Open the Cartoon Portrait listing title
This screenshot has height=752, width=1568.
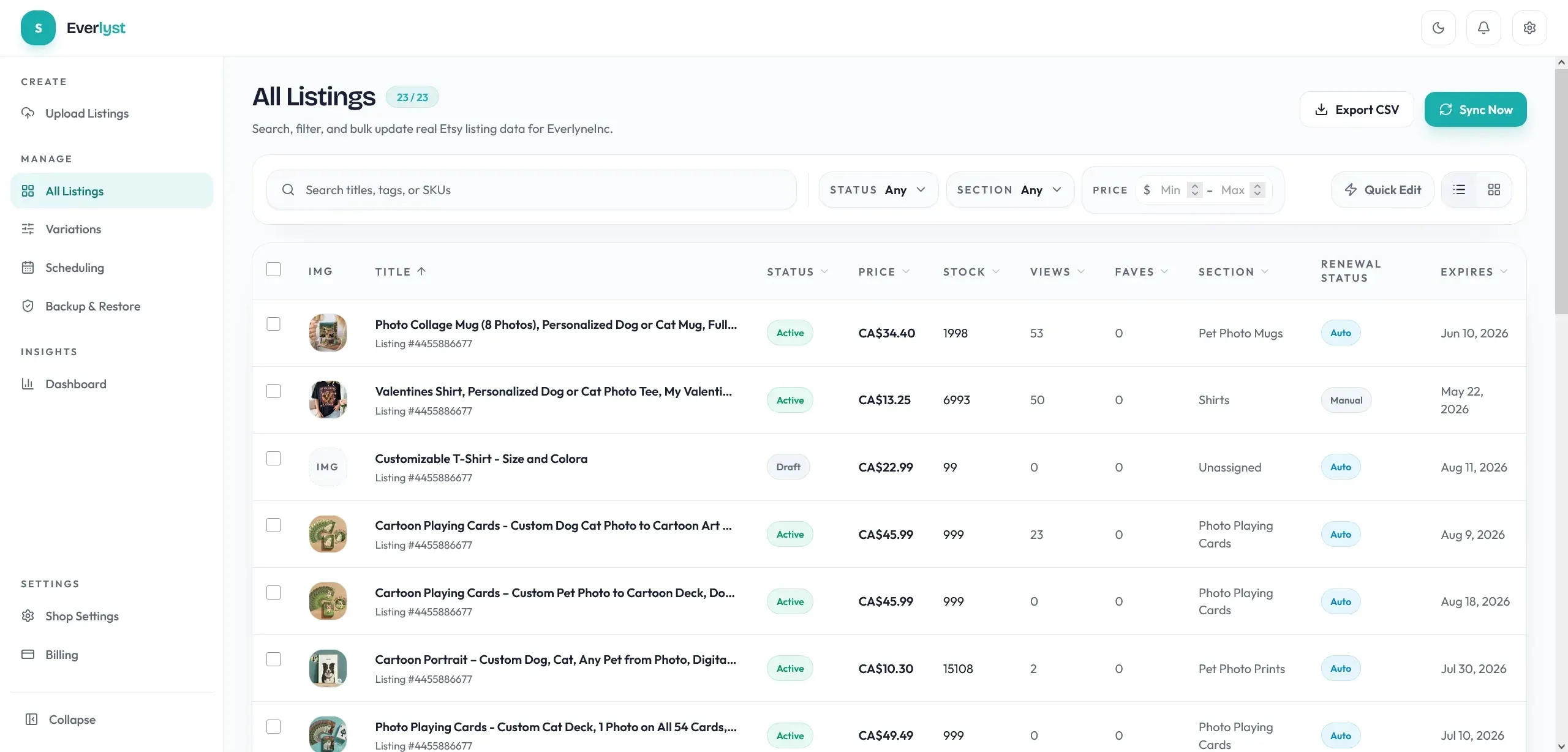(556, 660)
